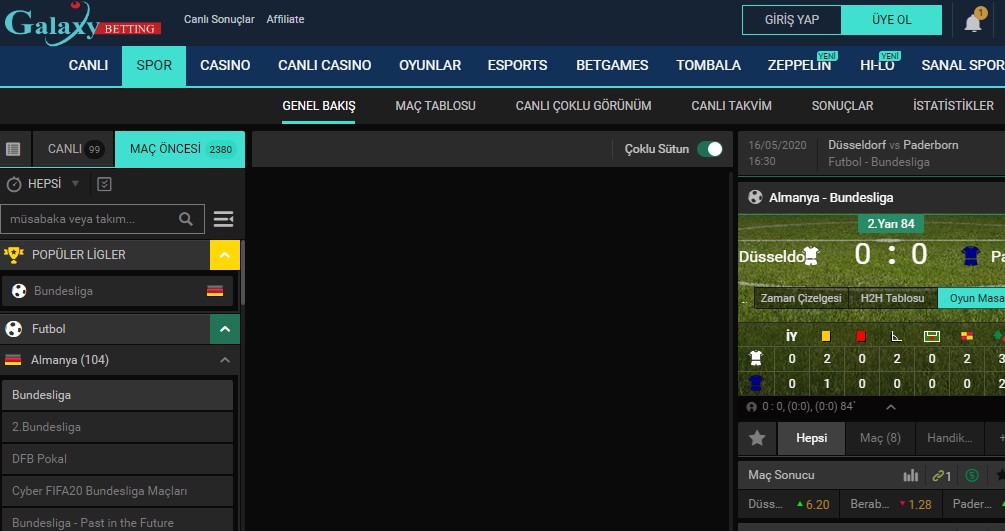This screenshot has width=1005, height=531.
Task: Click the favorites star tab beside Hepsi
Action: pos(757,438)
